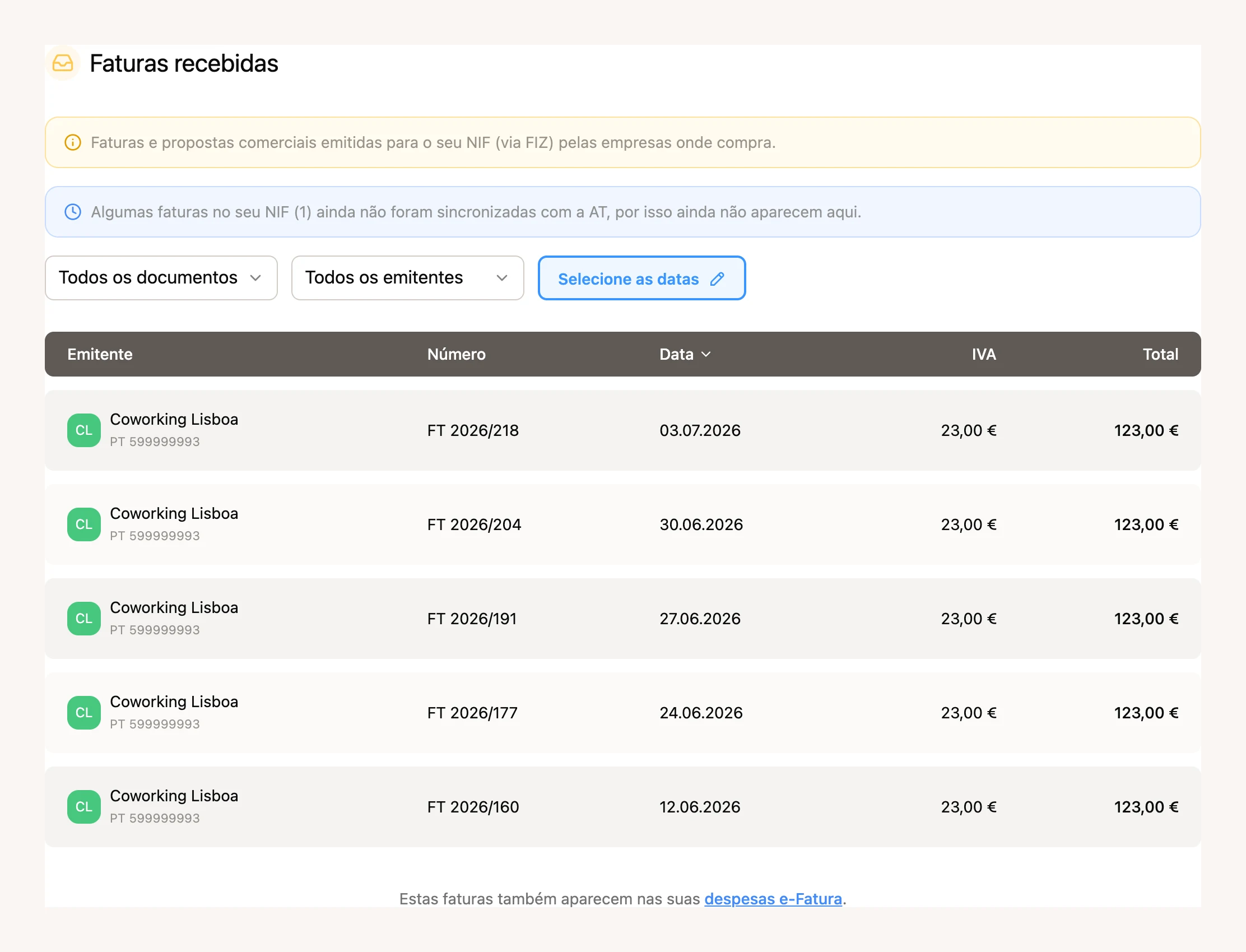Click the 123,00 € total for FT 2026/218
Screen dimensions: 1246x952
[1146, 430]
